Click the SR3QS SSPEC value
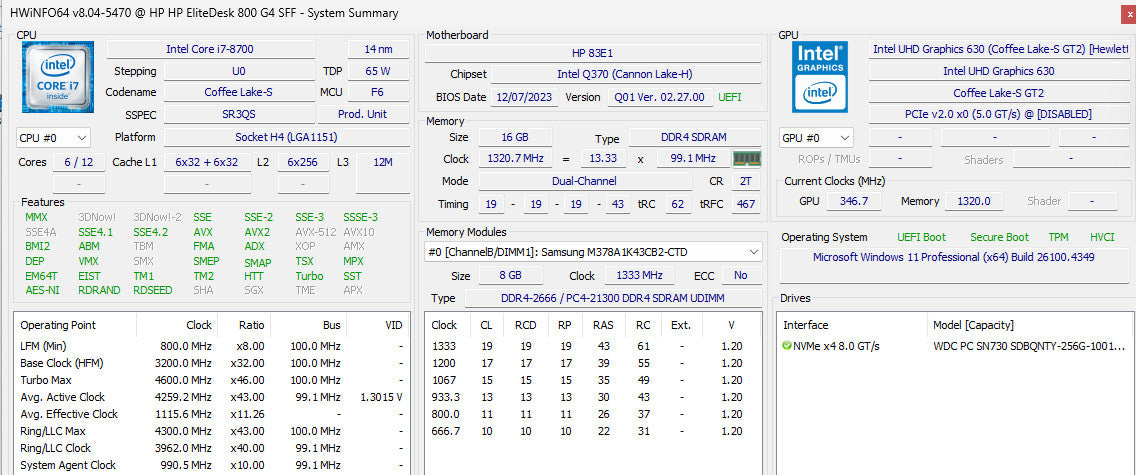The height and width of the screenshot is (475, 1136). pos(238,114)
